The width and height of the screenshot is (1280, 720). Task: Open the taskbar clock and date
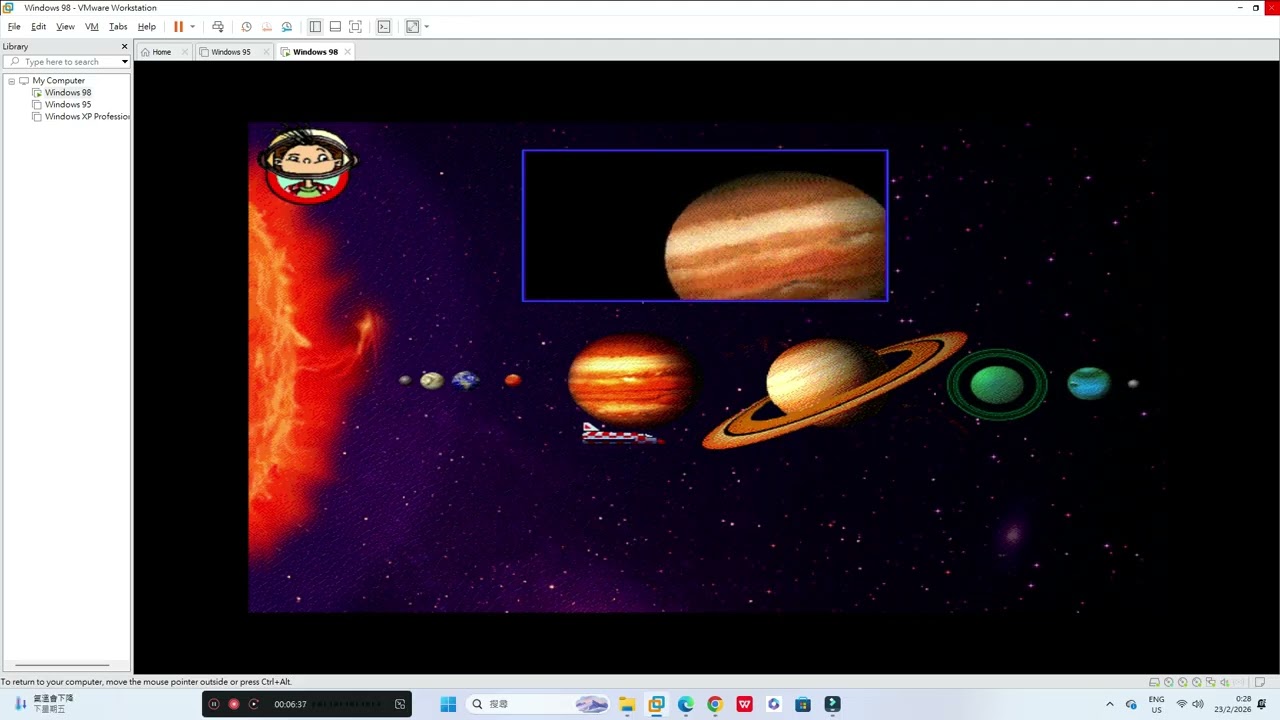pyautogui.click(x=1233, y=704)
